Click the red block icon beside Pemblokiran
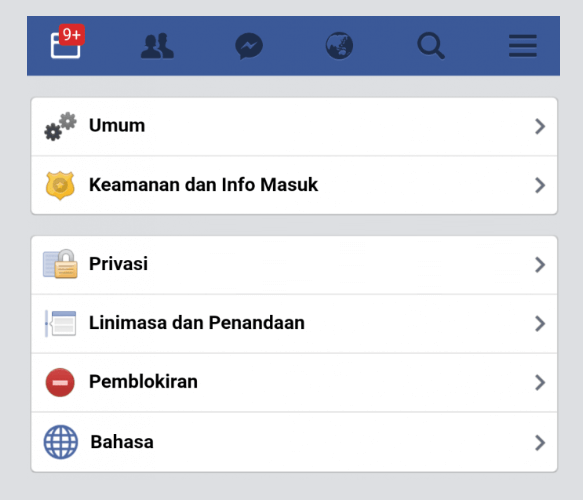Image resolution: width=583 pixels, height=500 pixels. click(x=60, y=382)
